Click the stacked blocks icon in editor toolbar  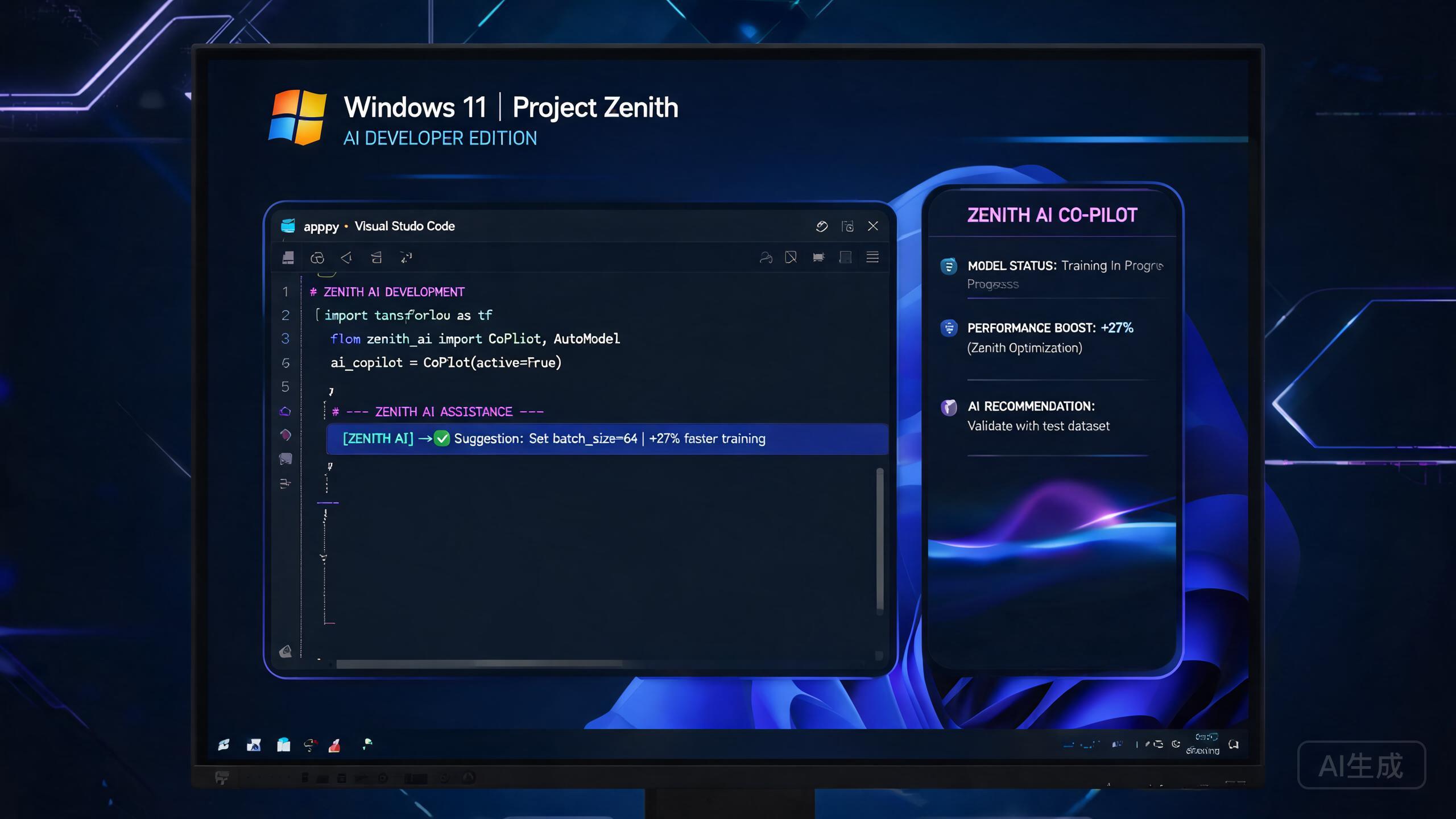(x=288, y=258)
